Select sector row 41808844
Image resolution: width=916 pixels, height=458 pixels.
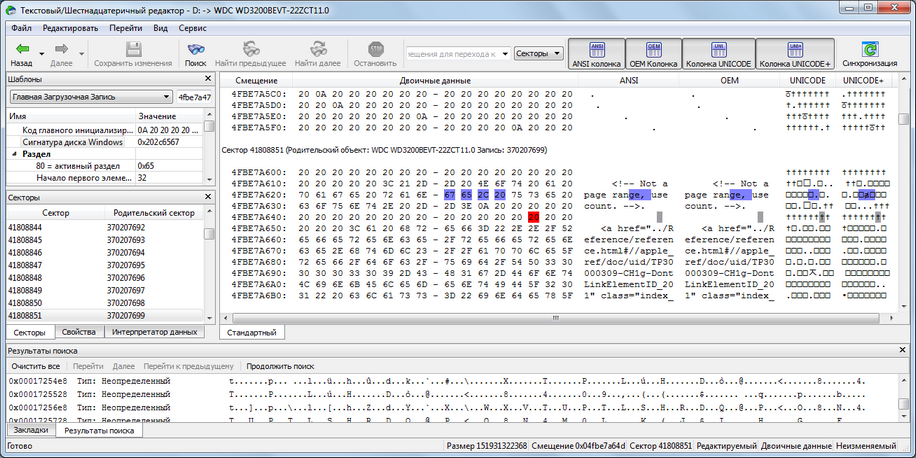point(105,227)
